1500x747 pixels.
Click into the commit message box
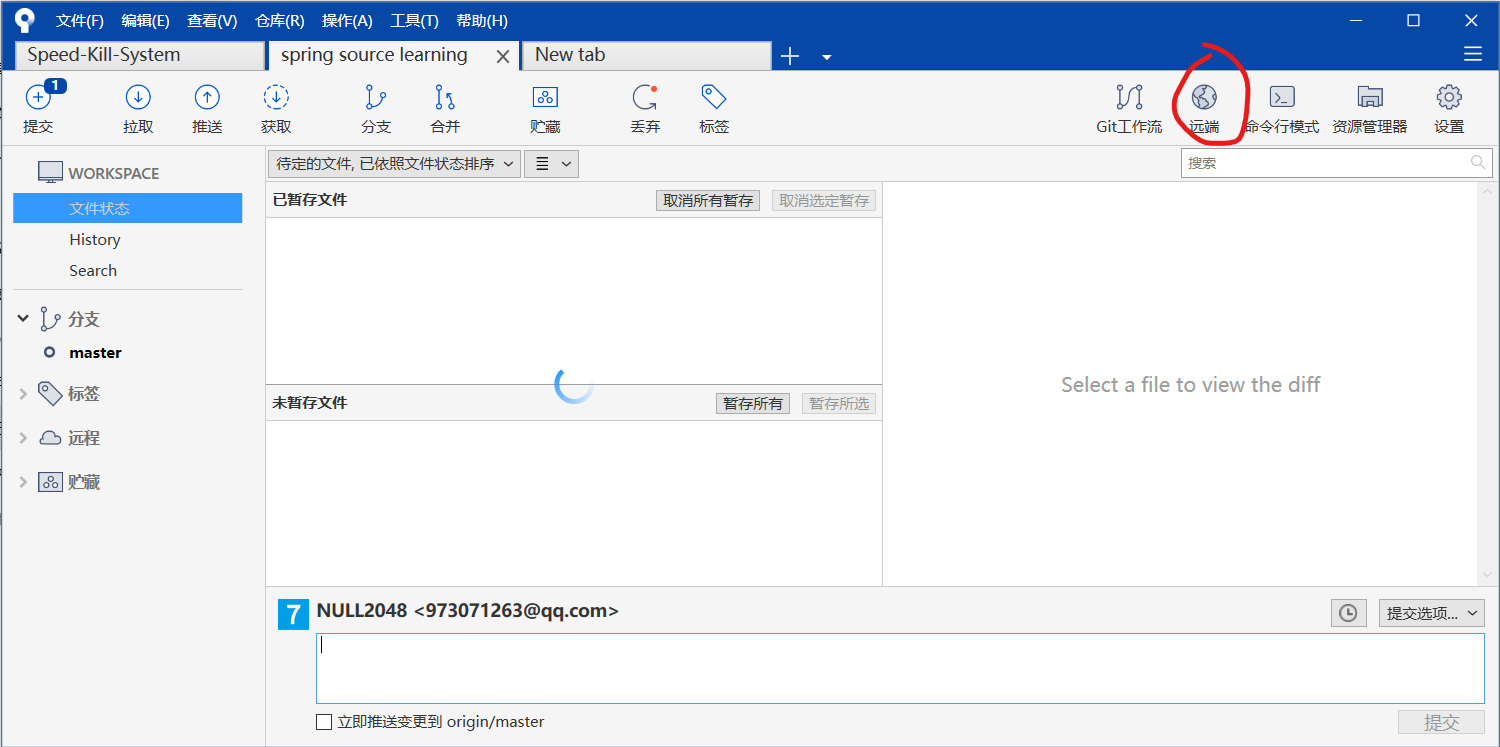900,668
